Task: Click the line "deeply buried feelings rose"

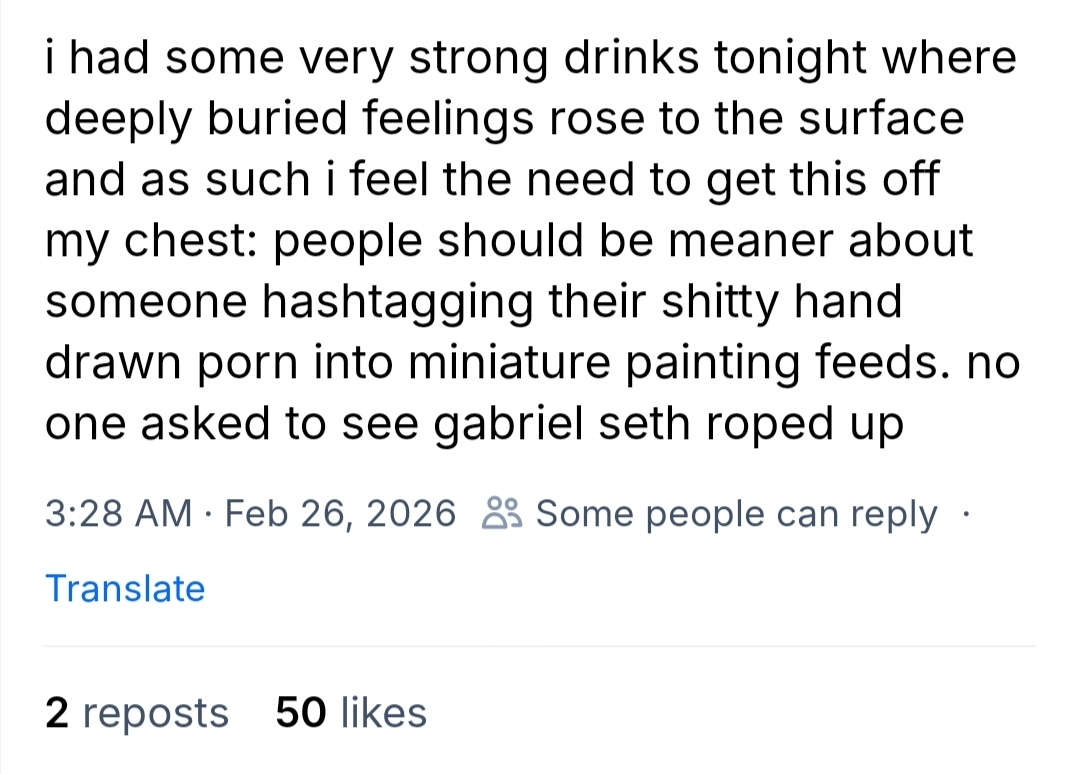Action: [505, 119]
